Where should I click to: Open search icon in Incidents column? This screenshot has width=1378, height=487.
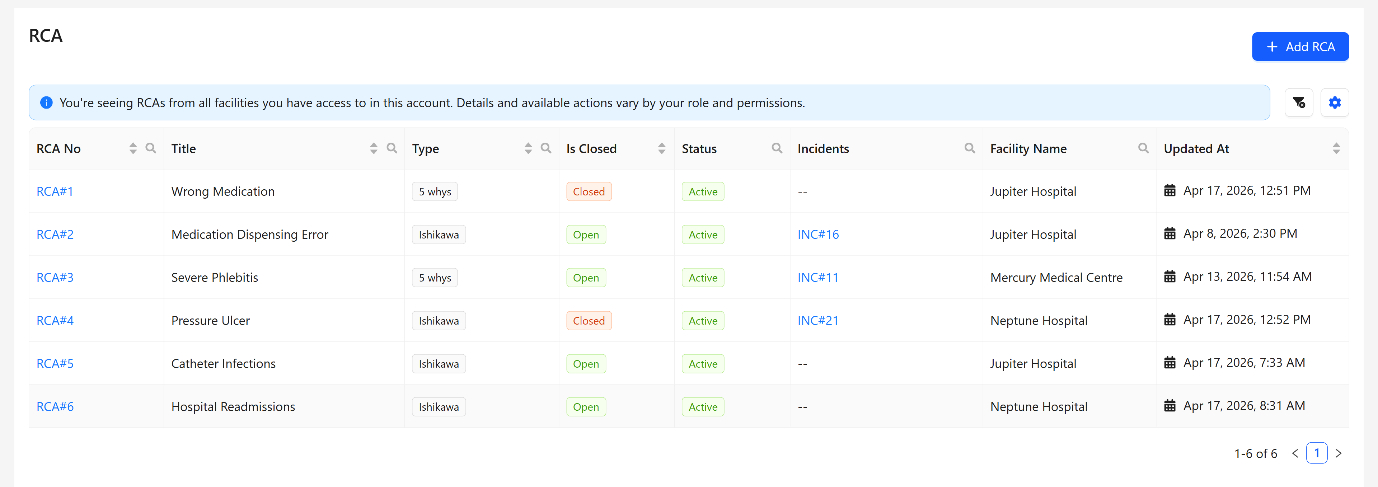(969, 148)
